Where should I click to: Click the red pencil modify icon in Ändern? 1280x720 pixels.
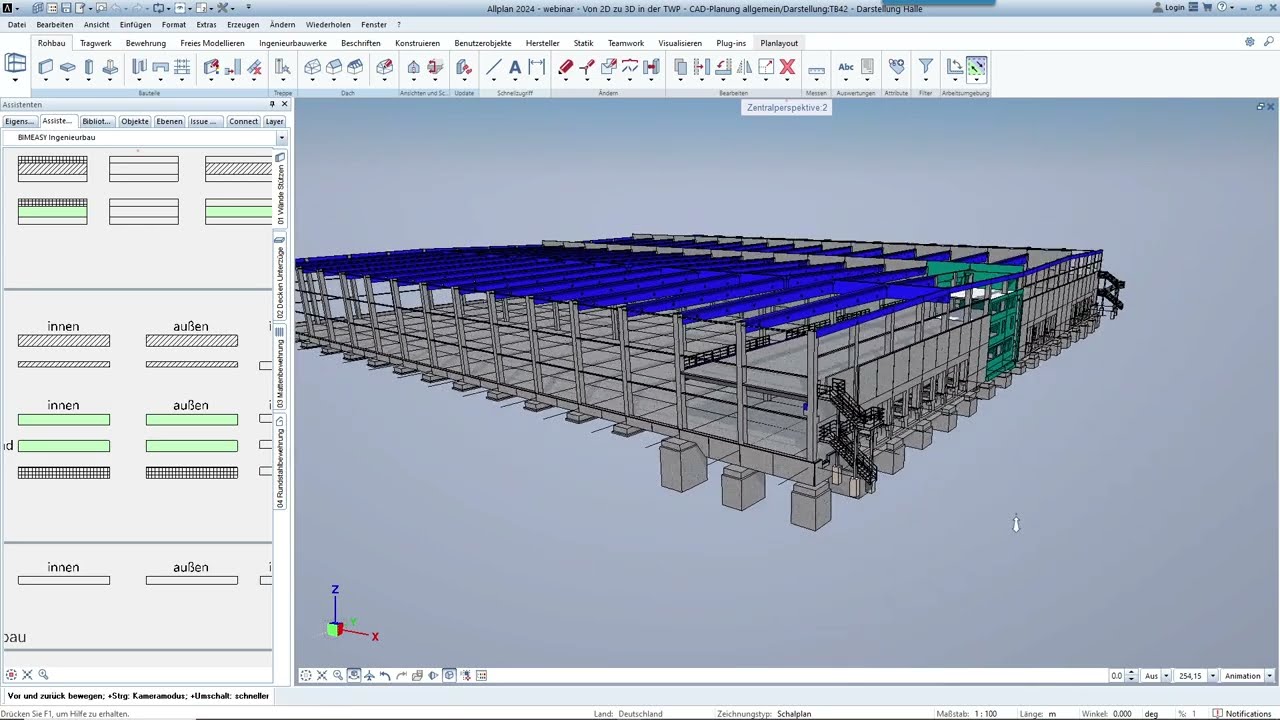click(565, 67)
